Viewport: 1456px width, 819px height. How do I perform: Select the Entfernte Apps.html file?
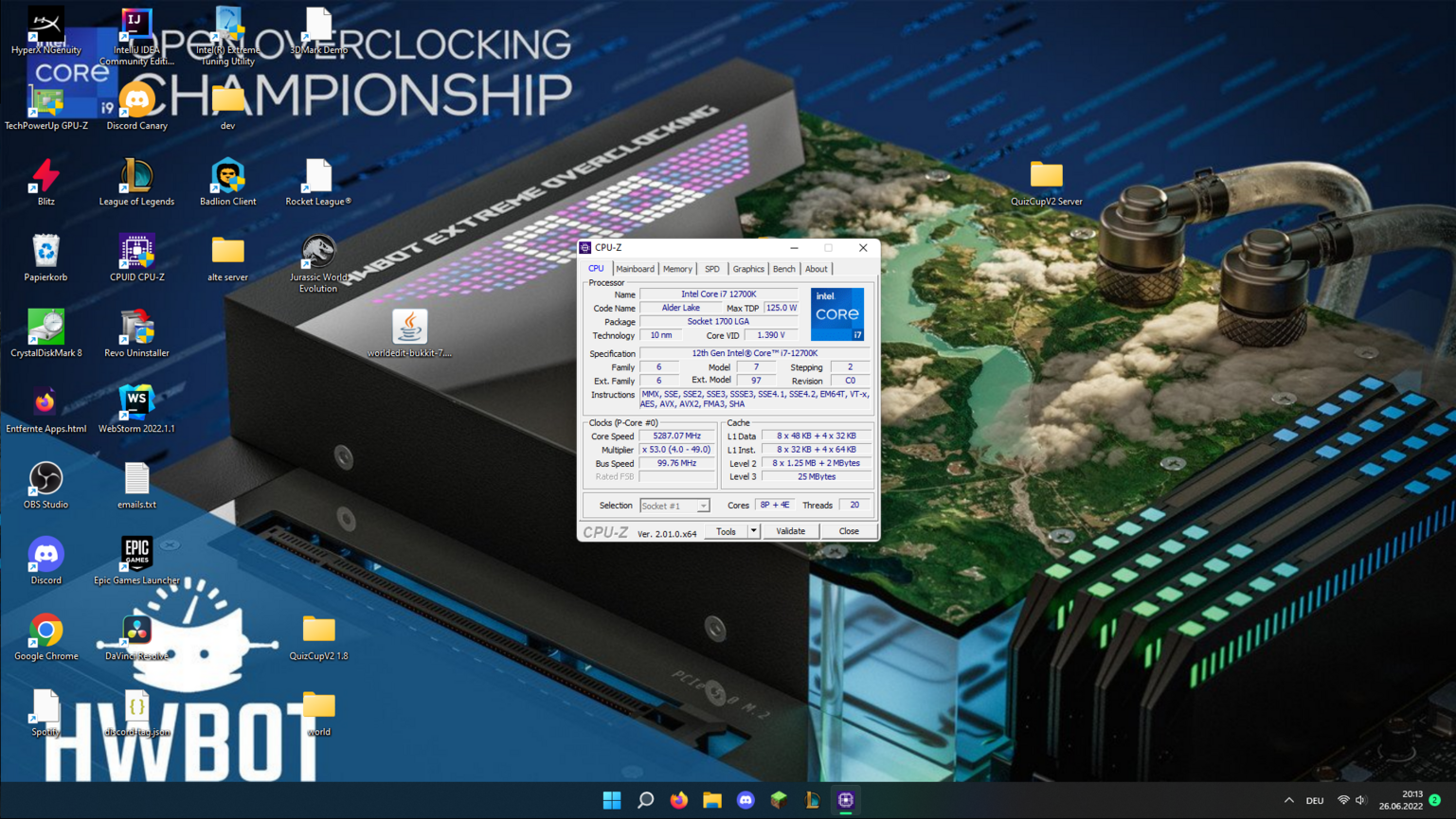[x=45, y=410]
